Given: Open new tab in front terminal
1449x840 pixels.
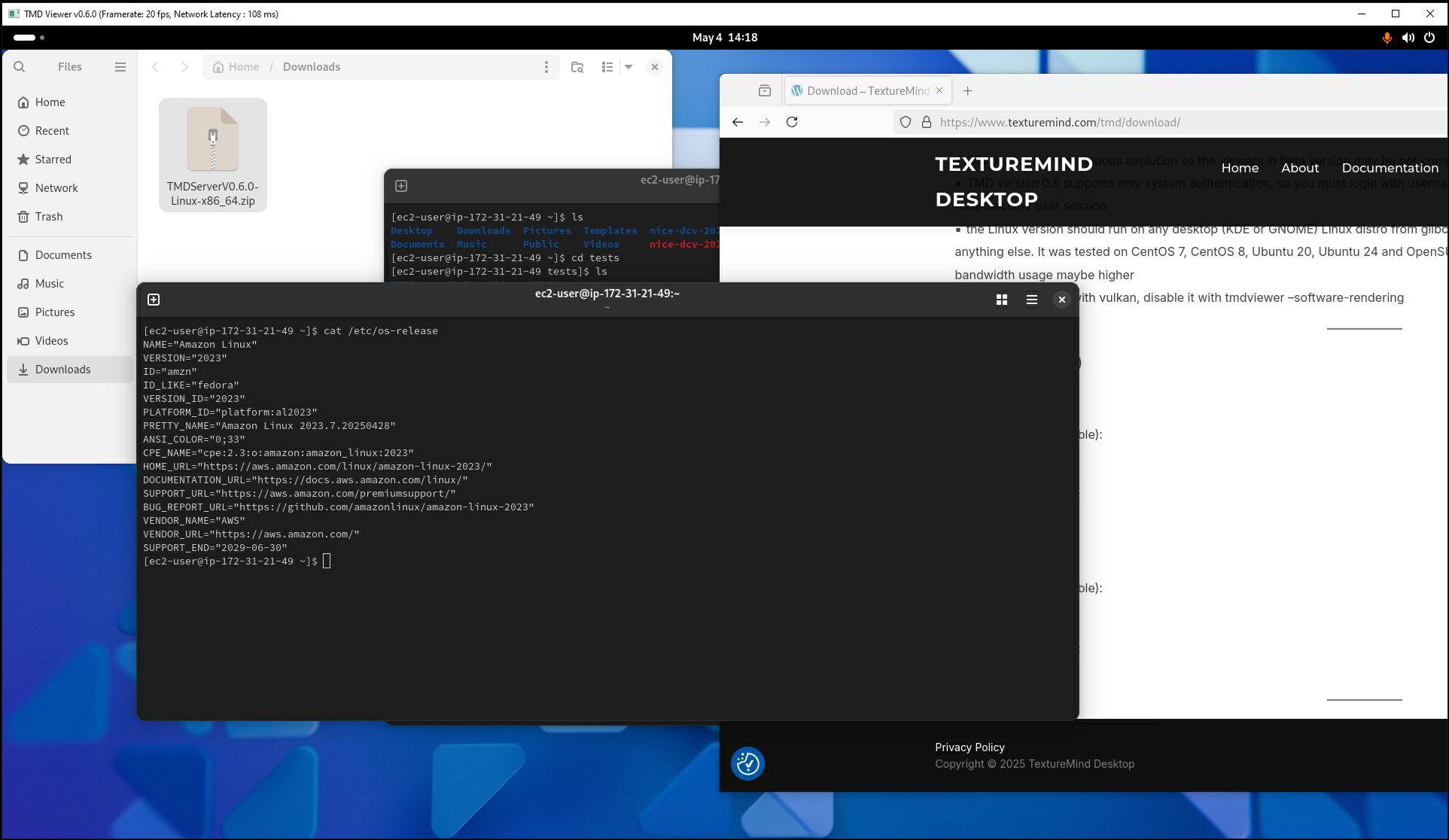Looking at the screenshot, I should click(x=154, y=300).
